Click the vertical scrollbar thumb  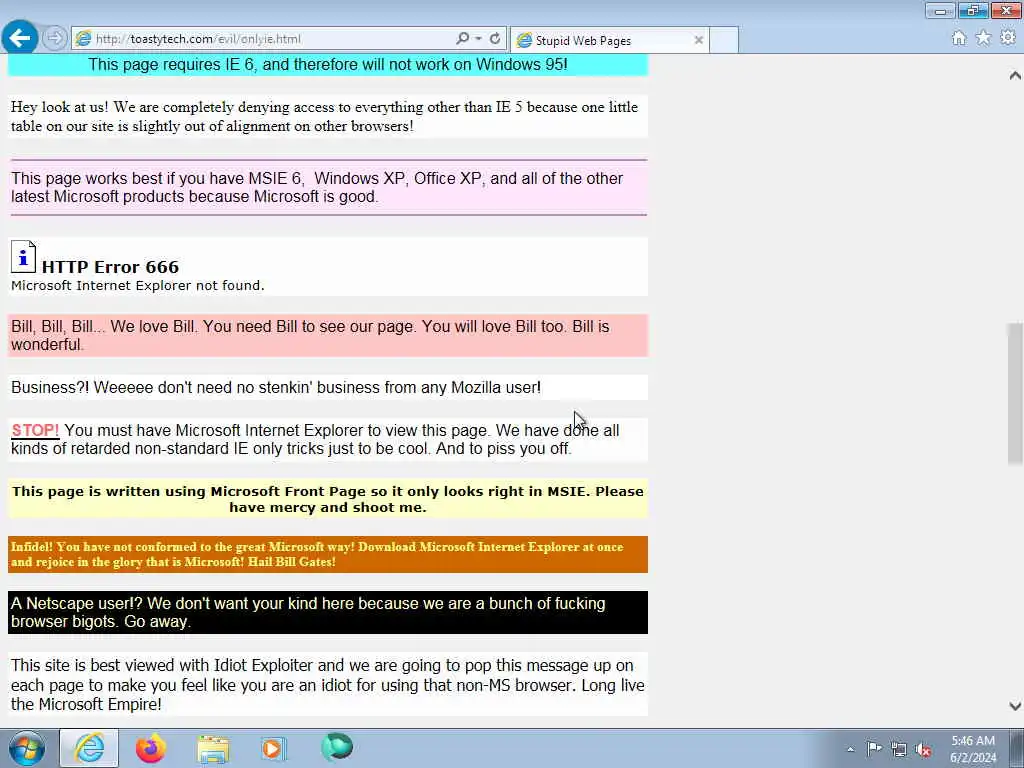1015,394
